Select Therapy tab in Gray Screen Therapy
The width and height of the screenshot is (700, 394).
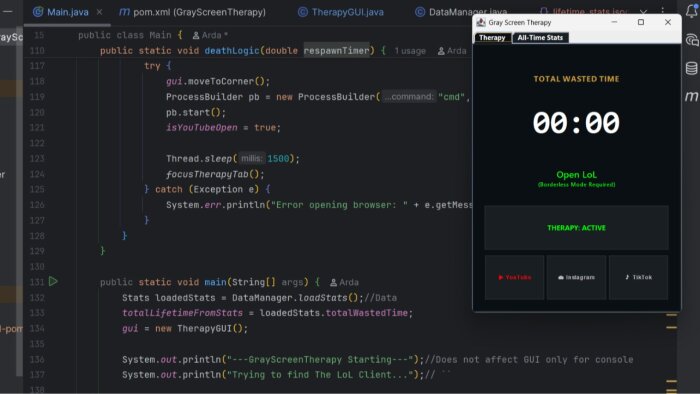[492, 37]
